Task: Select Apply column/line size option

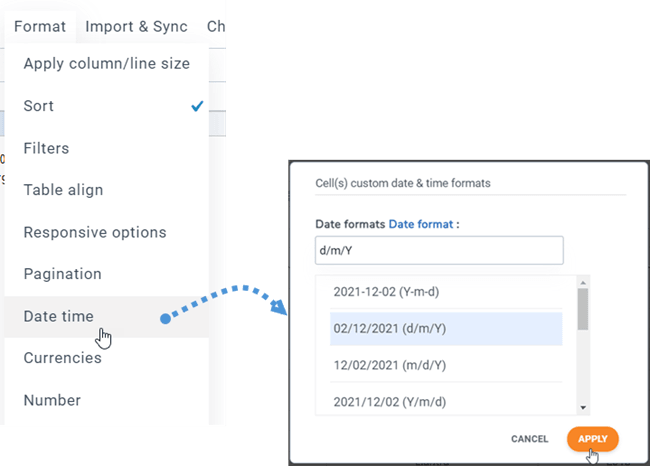Action: pos(106,64)
